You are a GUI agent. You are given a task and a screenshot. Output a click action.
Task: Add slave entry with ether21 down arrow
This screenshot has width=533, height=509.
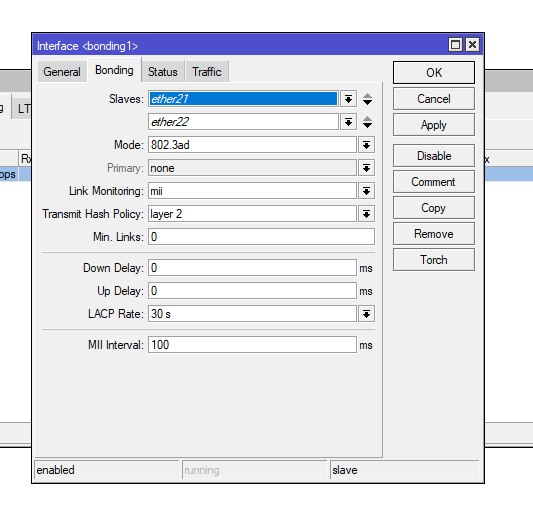pyautogui.click(x=367, y=102)
